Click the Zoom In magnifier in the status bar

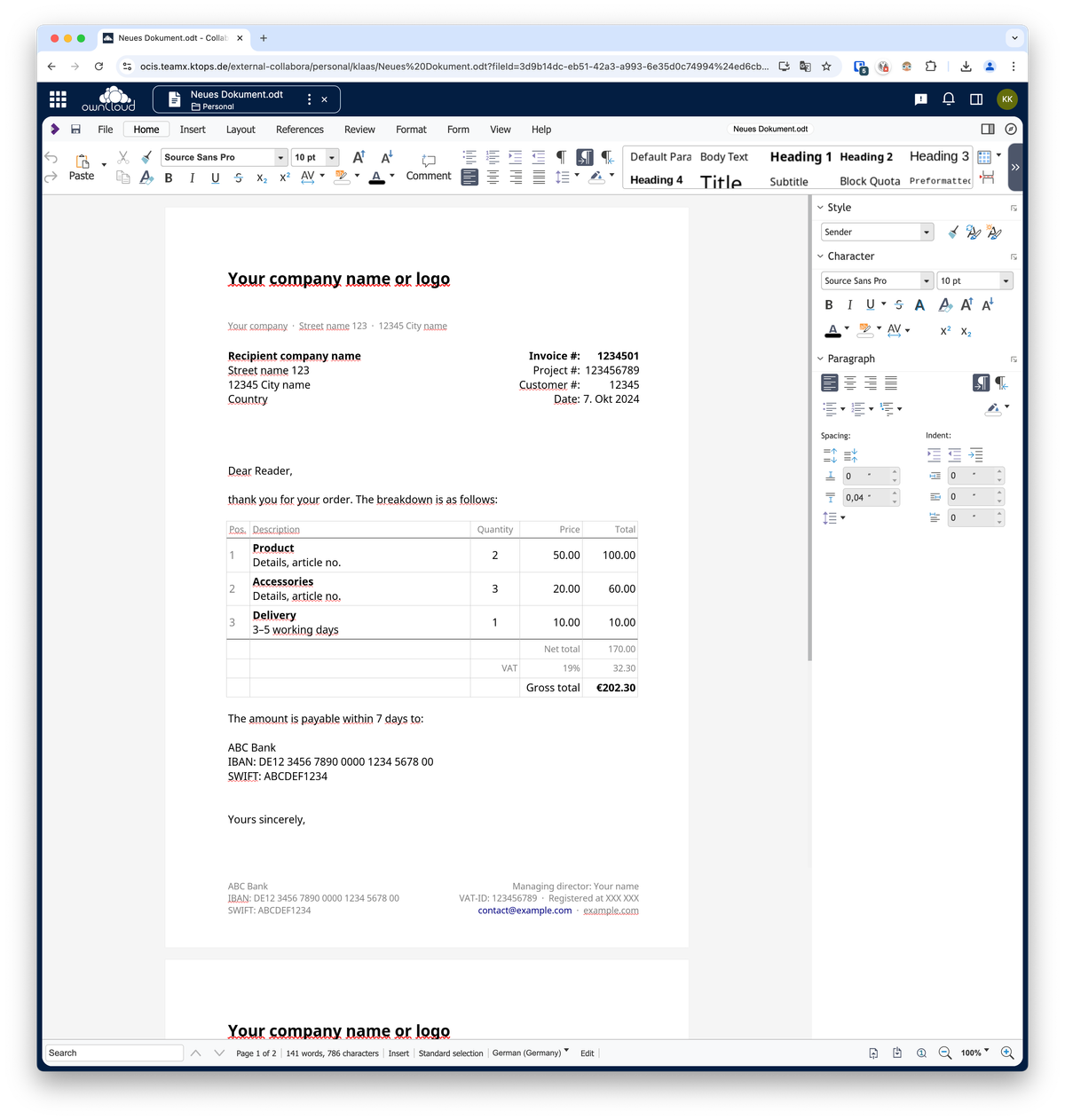[1007, 1053]
